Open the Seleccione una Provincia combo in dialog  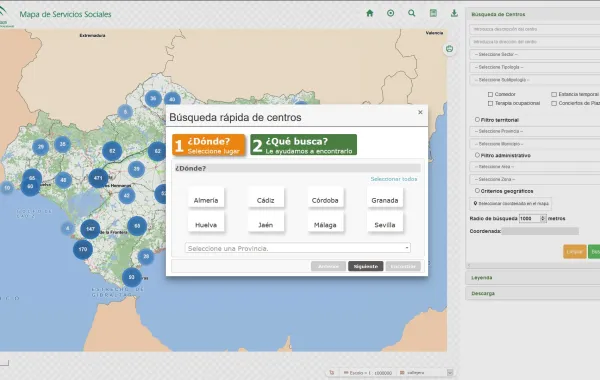[x=298, y=248]
